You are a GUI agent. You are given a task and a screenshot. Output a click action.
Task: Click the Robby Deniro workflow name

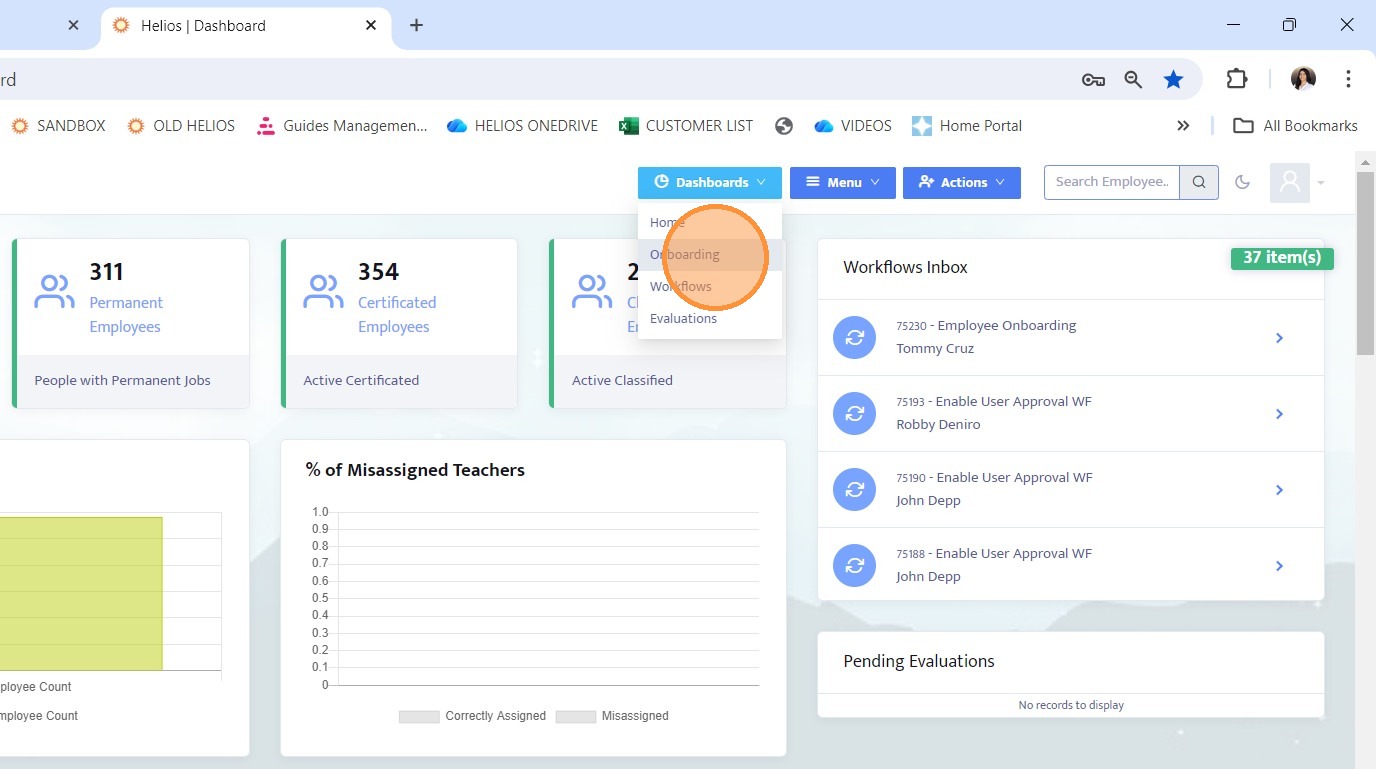[x=938, y=424]
